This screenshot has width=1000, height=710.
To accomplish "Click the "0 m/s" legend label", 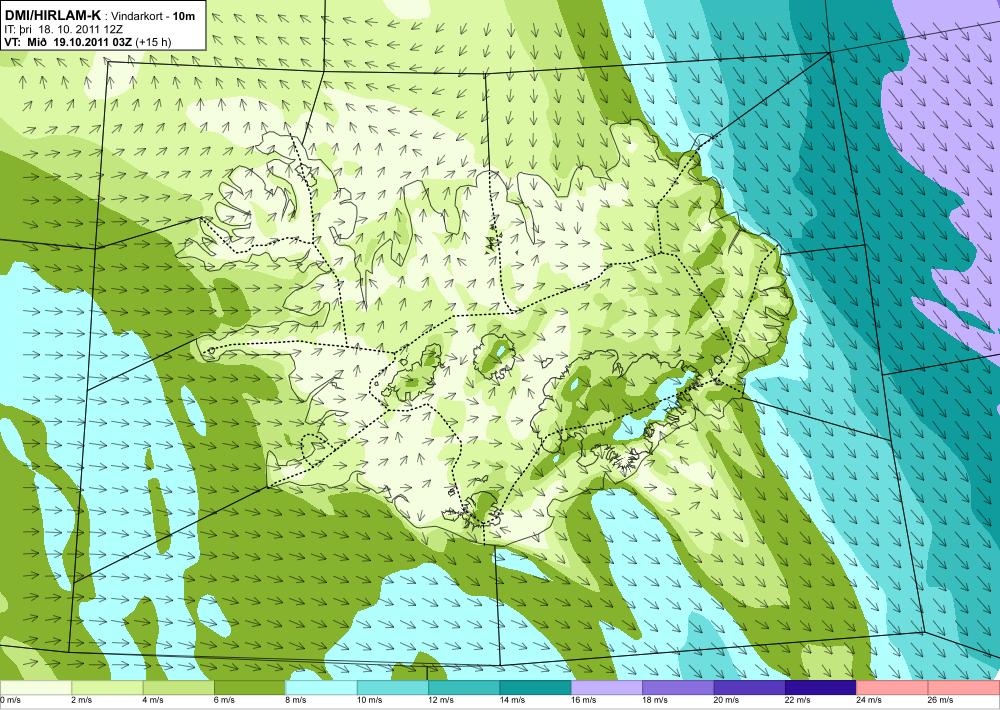I will [x=10, y=700].
